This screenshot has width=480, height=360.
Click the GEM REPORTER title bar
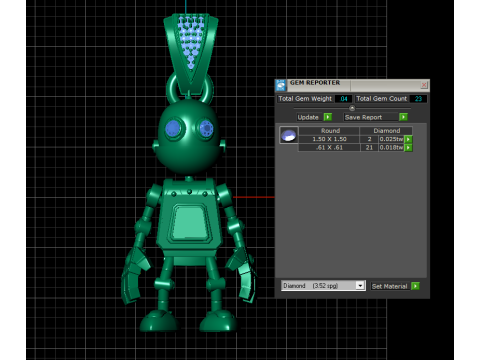coord(352,85)
